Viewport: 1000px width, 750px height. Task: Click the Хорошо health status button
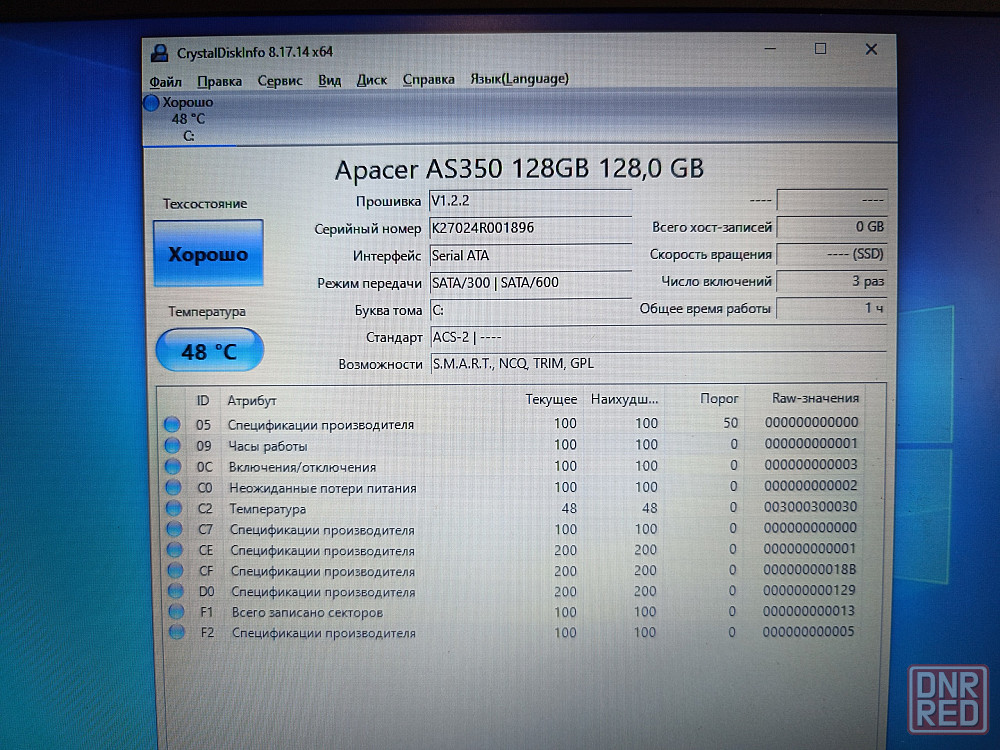point(208,254)
